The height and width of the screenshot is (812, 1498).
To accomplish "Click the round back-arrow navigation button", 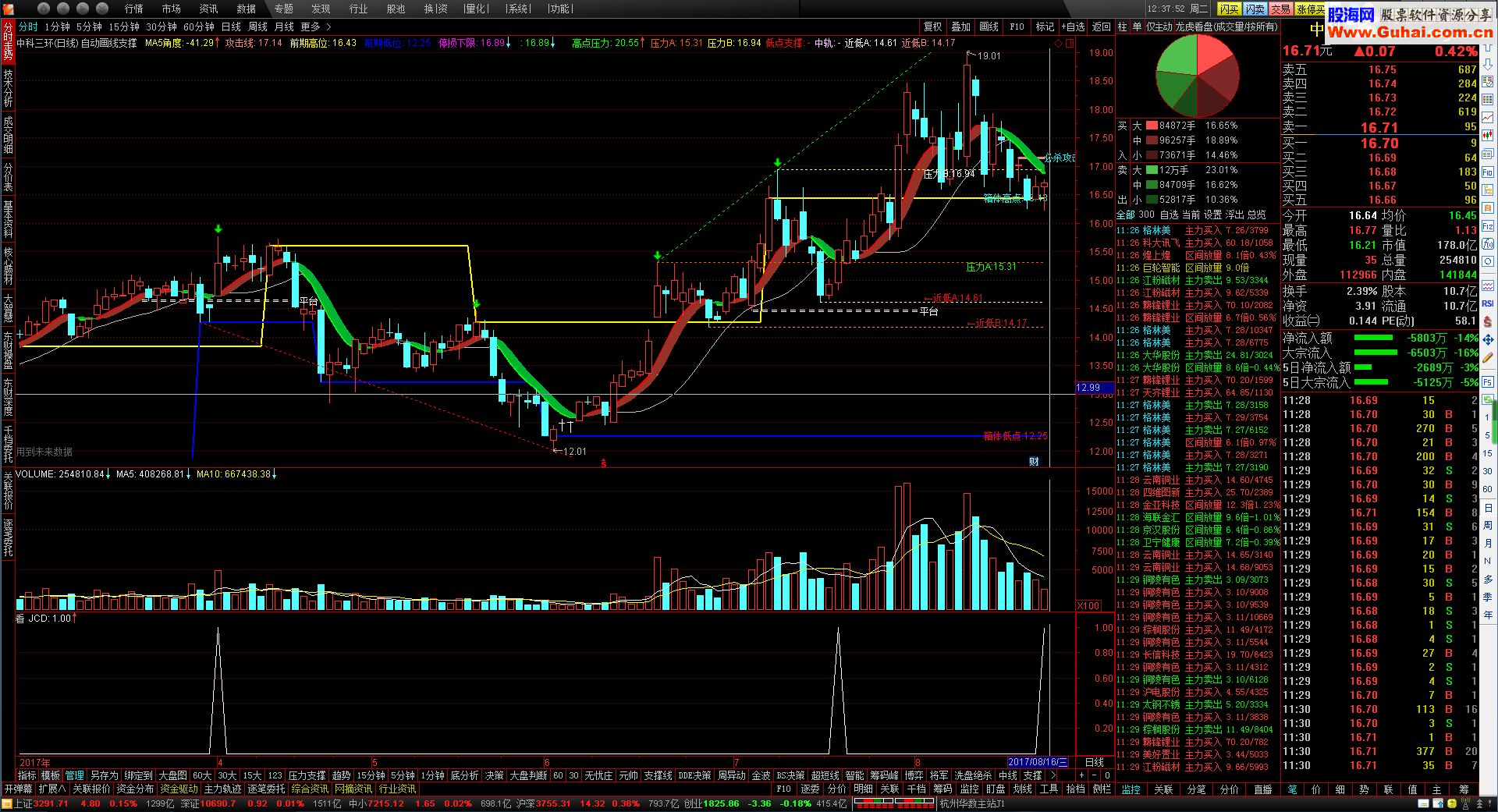I will point(64,9).
